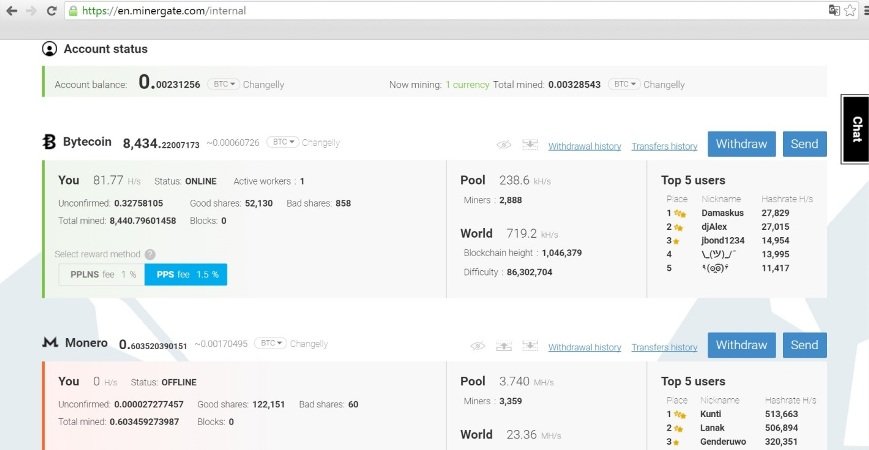Open the total mined BTC currency dropdown
Viewport: 869px width, 450px height.
[624, 84]
